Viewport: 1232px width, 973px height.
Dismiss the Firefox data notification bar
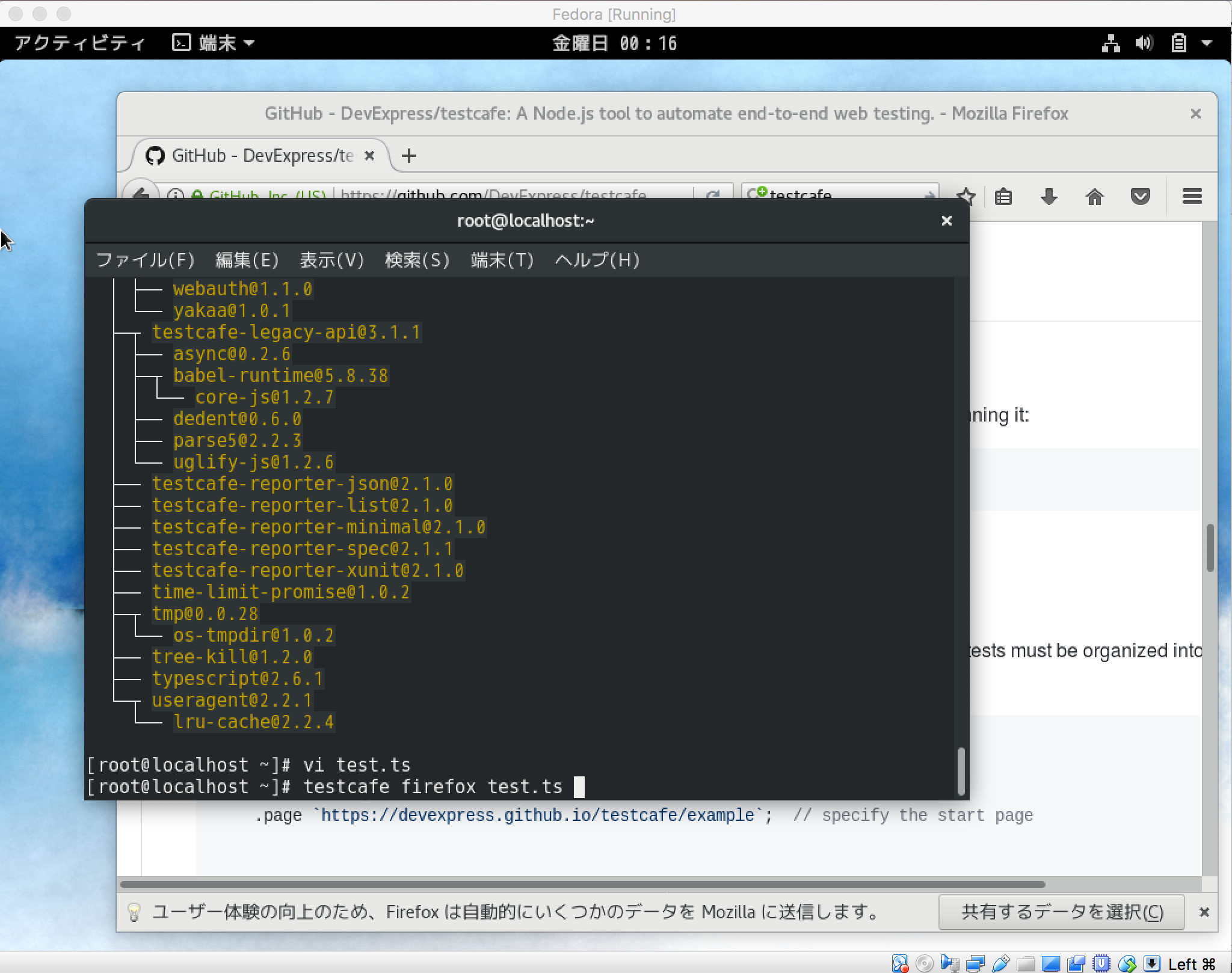click(1204, 912)
